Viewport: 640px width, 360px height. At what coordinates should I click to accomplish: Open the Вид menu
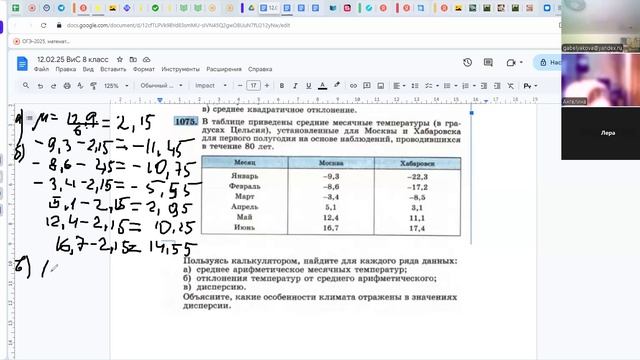pyautogui.click(x=88, y=69)
